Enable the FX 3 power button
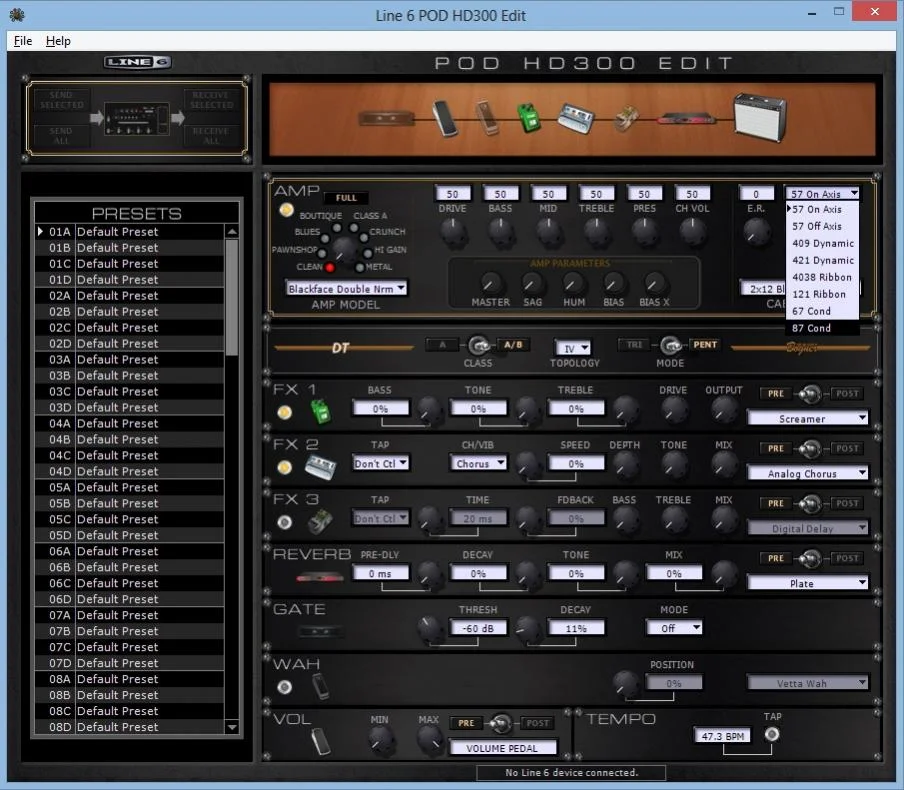 click(285, 522)
